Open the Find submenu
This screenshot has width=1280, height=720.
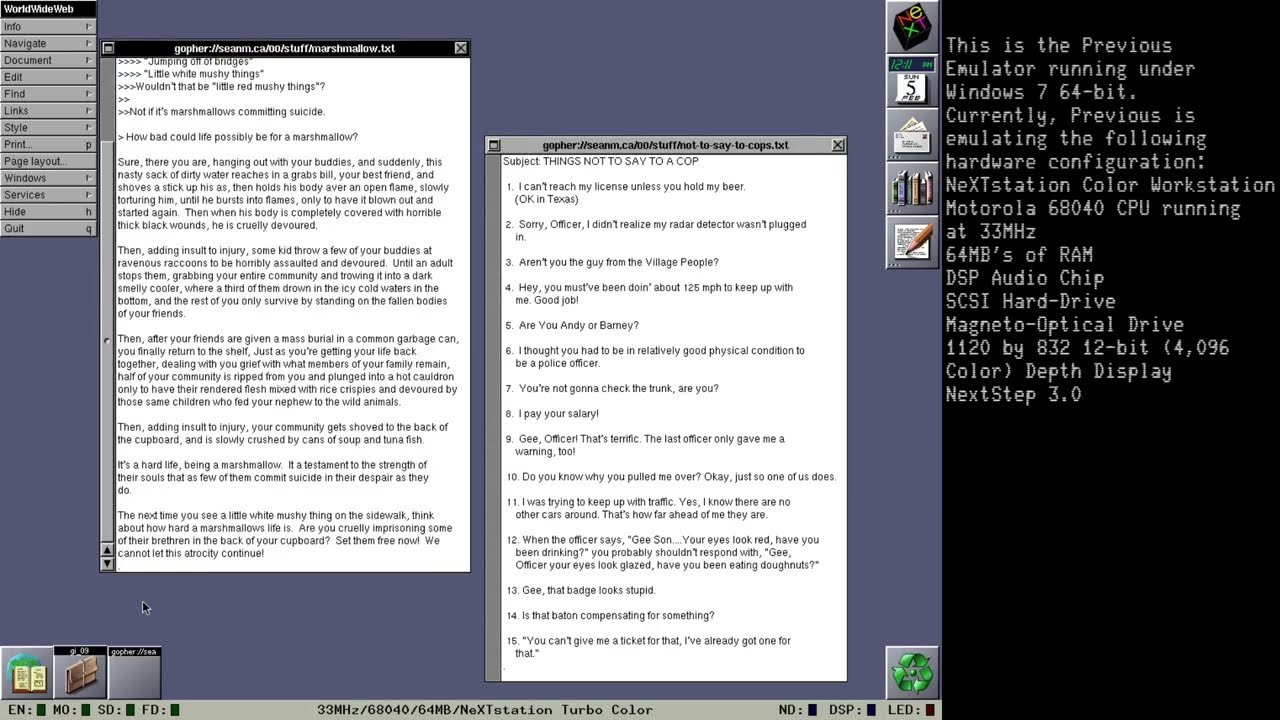point(48,94)
